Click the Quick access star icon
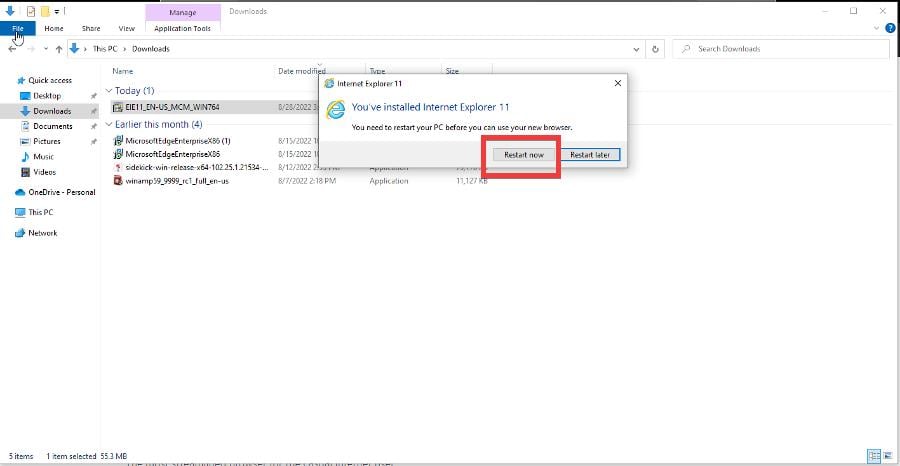This screenshot has width=900, height=466. tap(21, 80)
